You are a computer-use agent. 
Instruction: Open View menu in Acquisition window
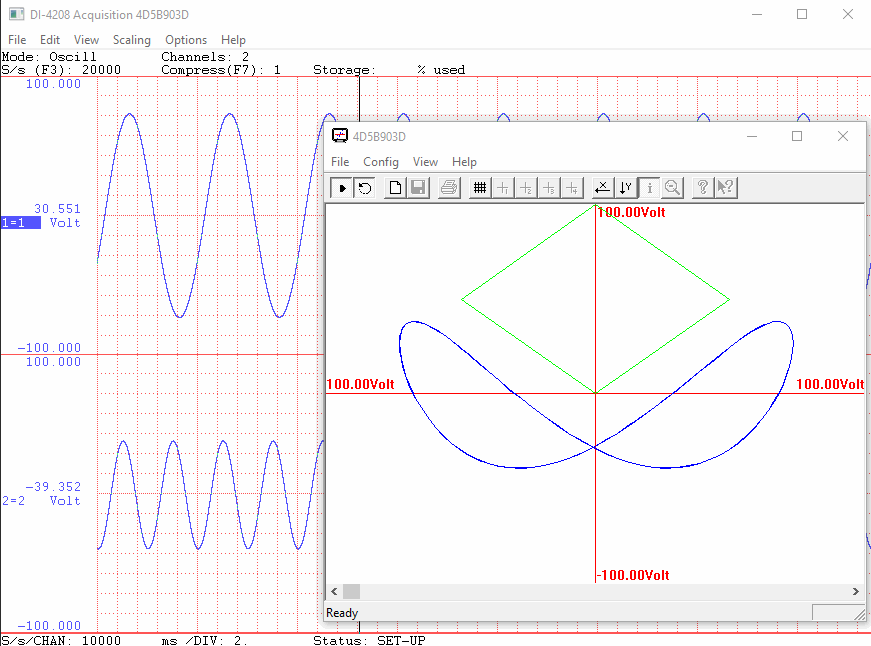coord(86,40)
